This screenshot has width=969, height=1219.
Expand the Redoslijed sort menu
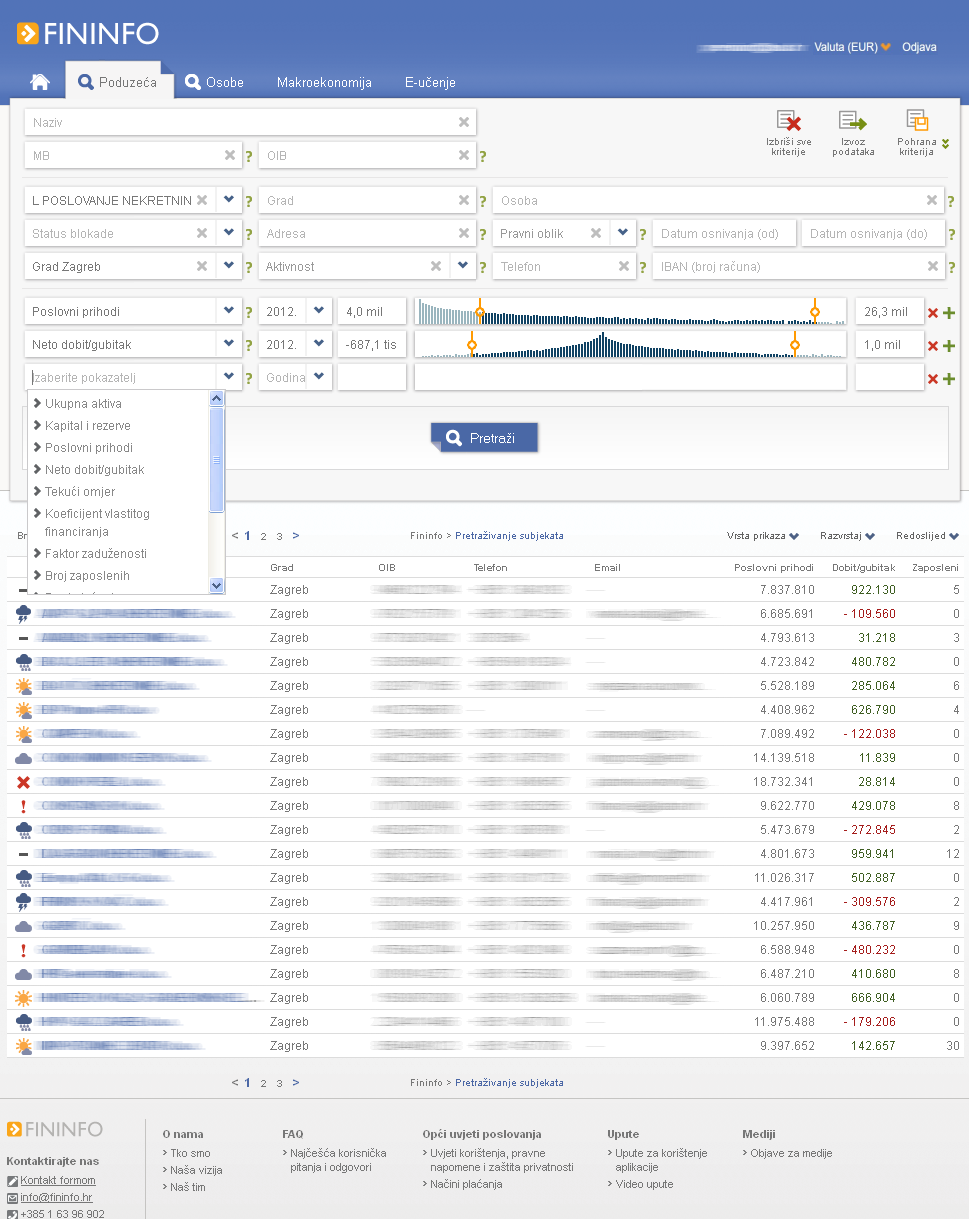(927, 536)
